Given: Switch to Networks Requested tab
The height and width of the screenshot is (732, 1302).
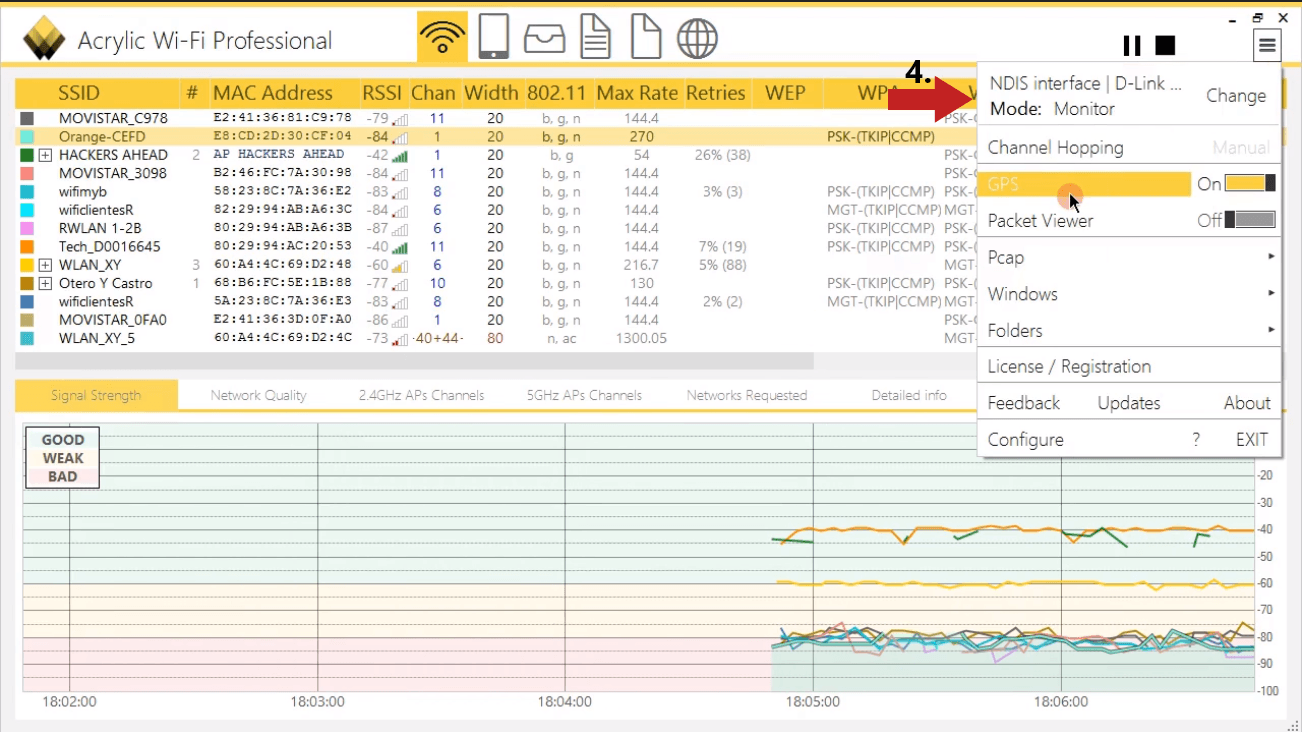Looking at the screenshot, I should (x=746, y=395).
